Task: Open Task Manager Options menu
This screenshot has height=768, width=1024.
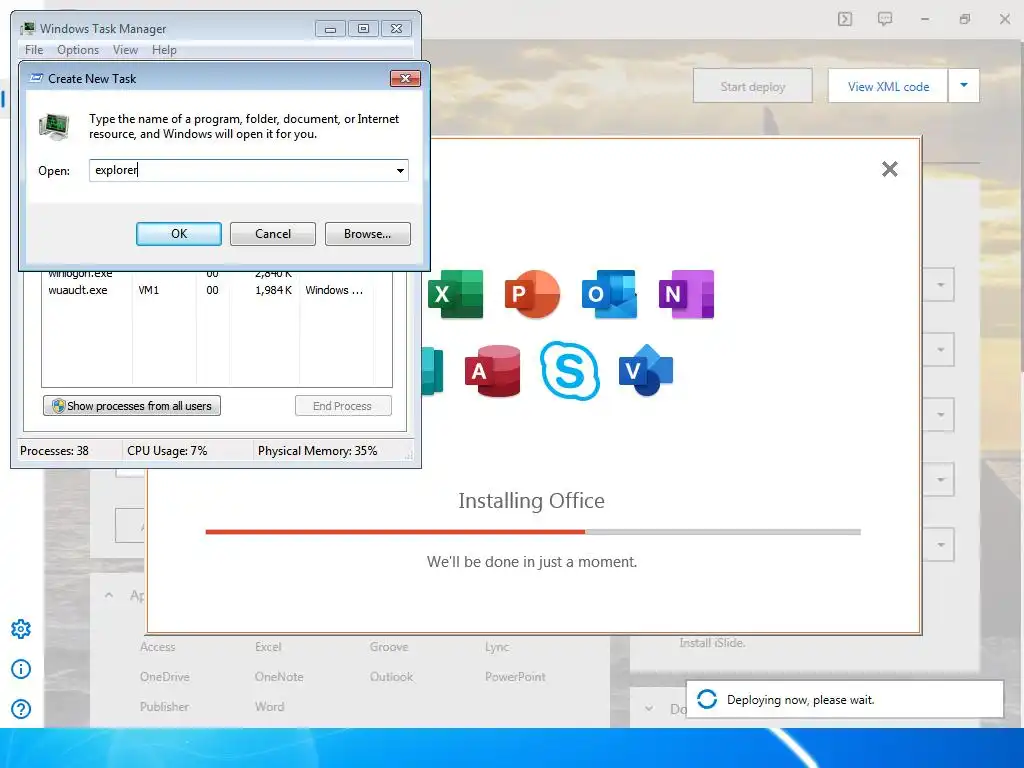Action: pos(78,50)
